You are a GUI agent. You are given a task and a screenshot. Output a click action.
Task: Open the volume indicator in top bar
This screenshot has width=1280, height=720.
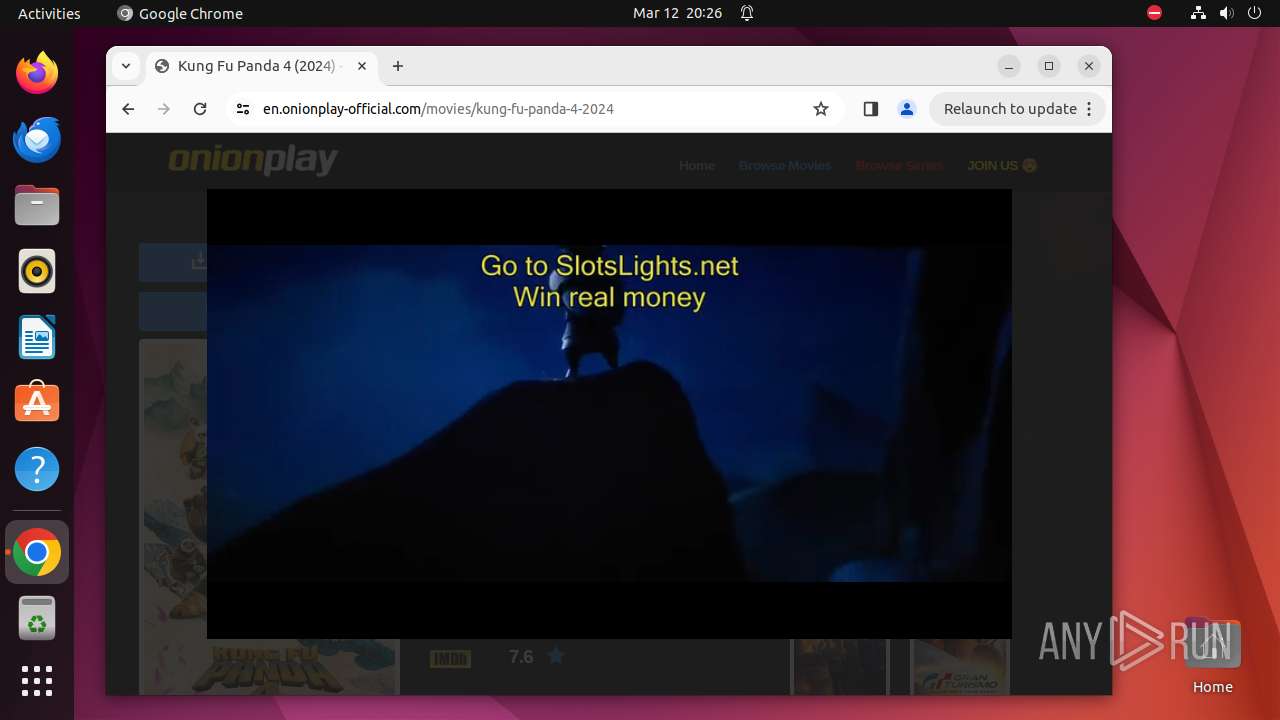pos(1226,13)
